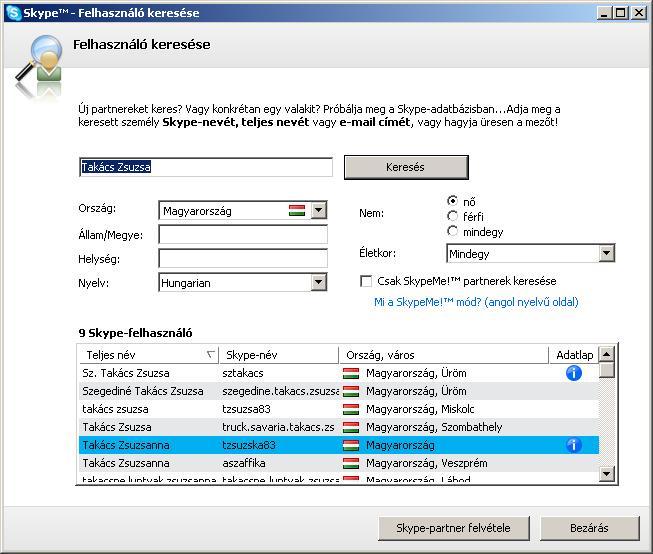The image size is (653, 554).
Task: Click 'szegedine.takacs.zsuzsa' Skype name cell
Action: tap(280, 391)
